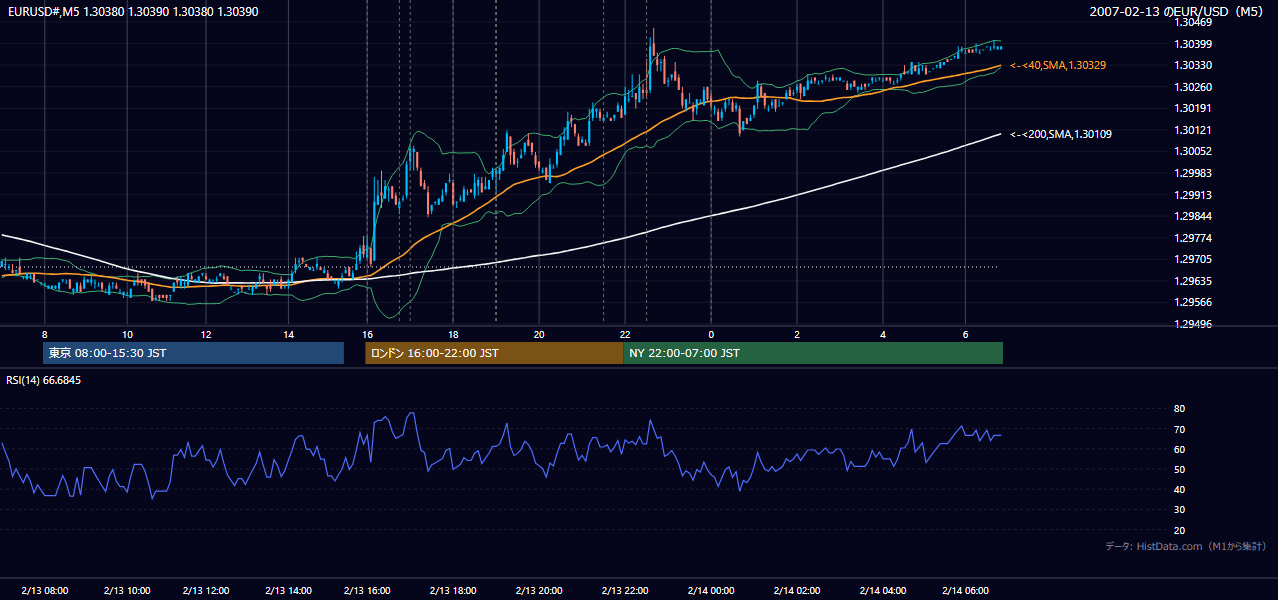Click the 2/13 18:00 date label
Viewport: 1278px width, 600px height.
point(452,591)
